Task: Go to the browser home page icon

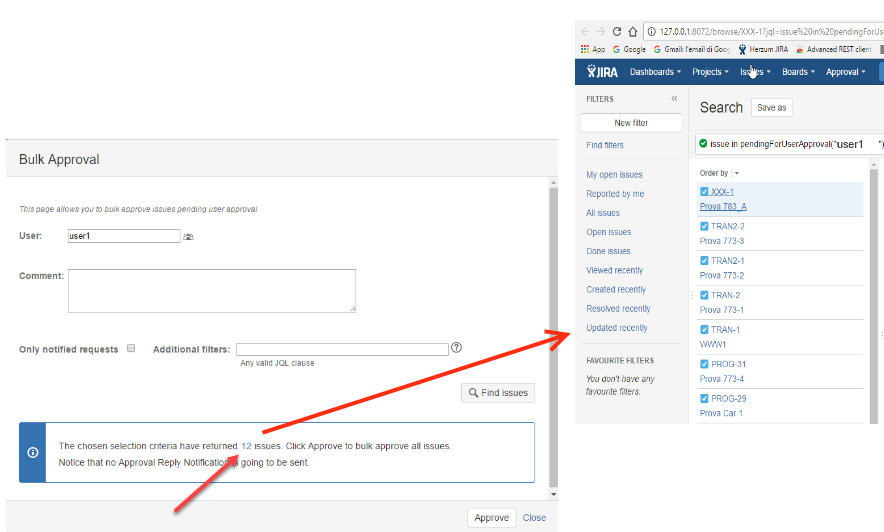Action: click(633, 31)
